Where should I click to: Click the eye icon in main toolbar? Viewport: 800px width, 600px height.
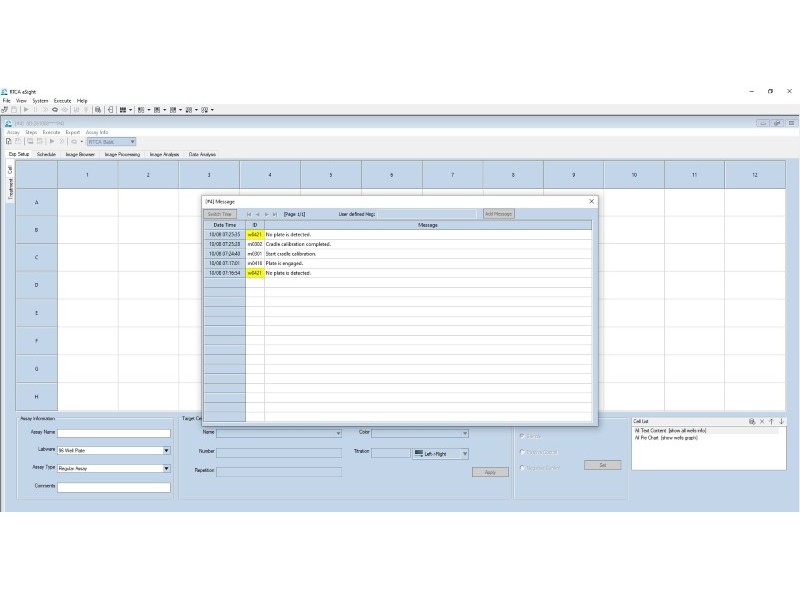[65, 110]
